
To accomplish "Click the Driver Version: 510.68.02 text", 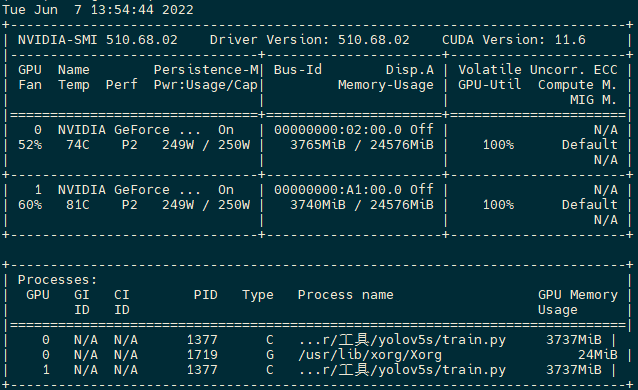I will (x=310, y=40).
